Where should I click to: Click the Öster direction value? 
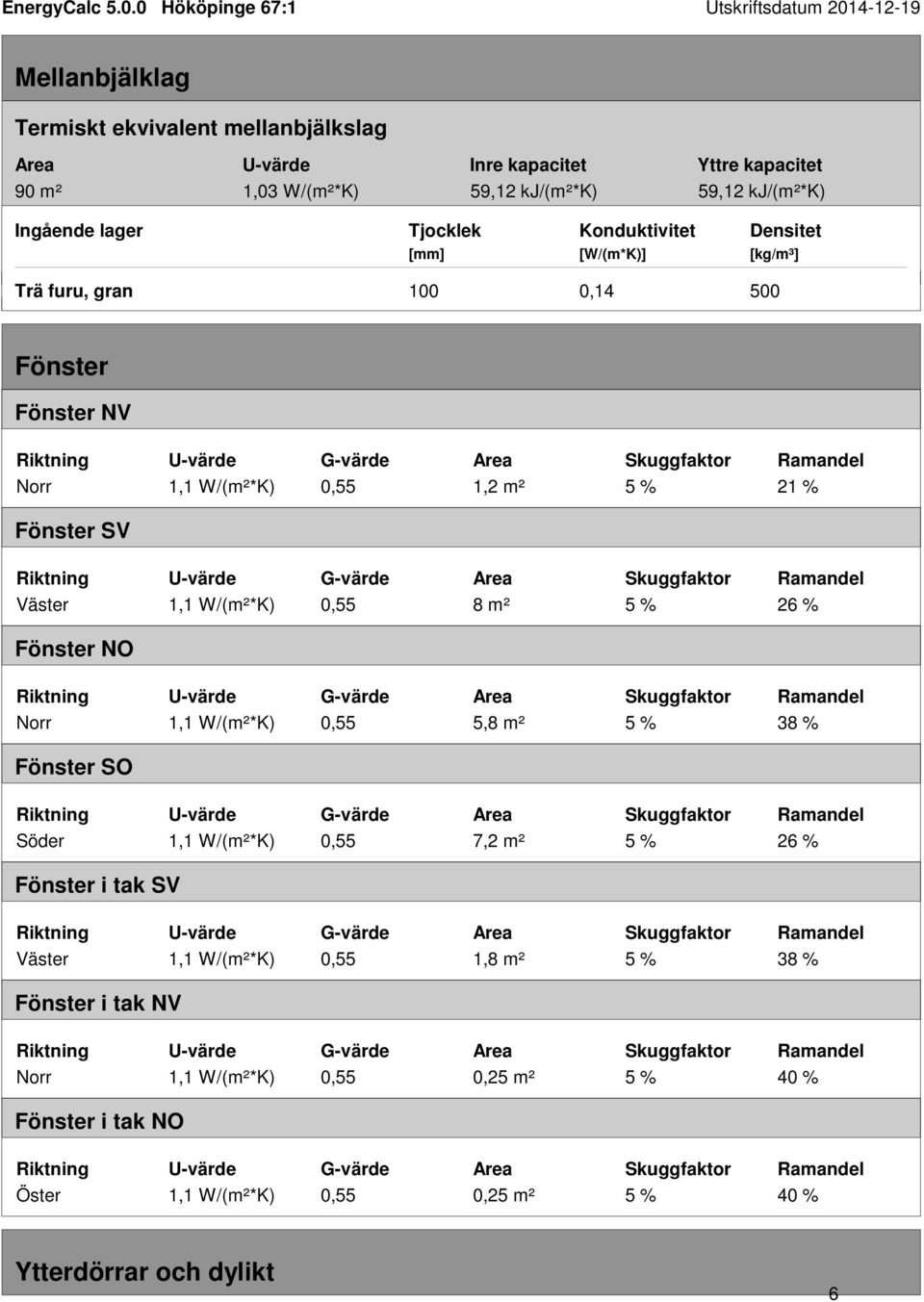38,1195
